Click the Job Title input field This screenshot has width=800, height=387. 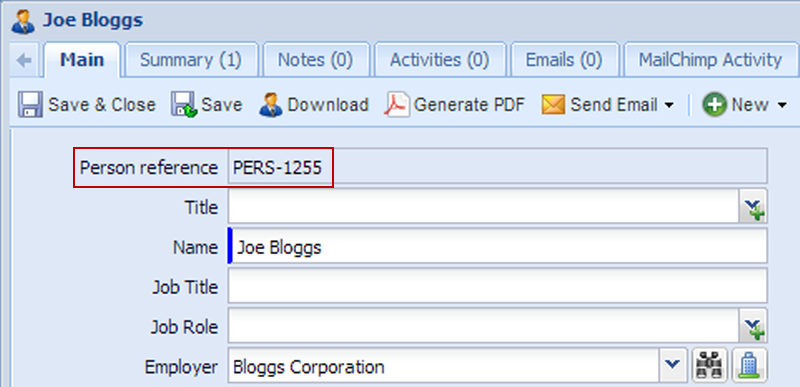[x=497, y=286]
